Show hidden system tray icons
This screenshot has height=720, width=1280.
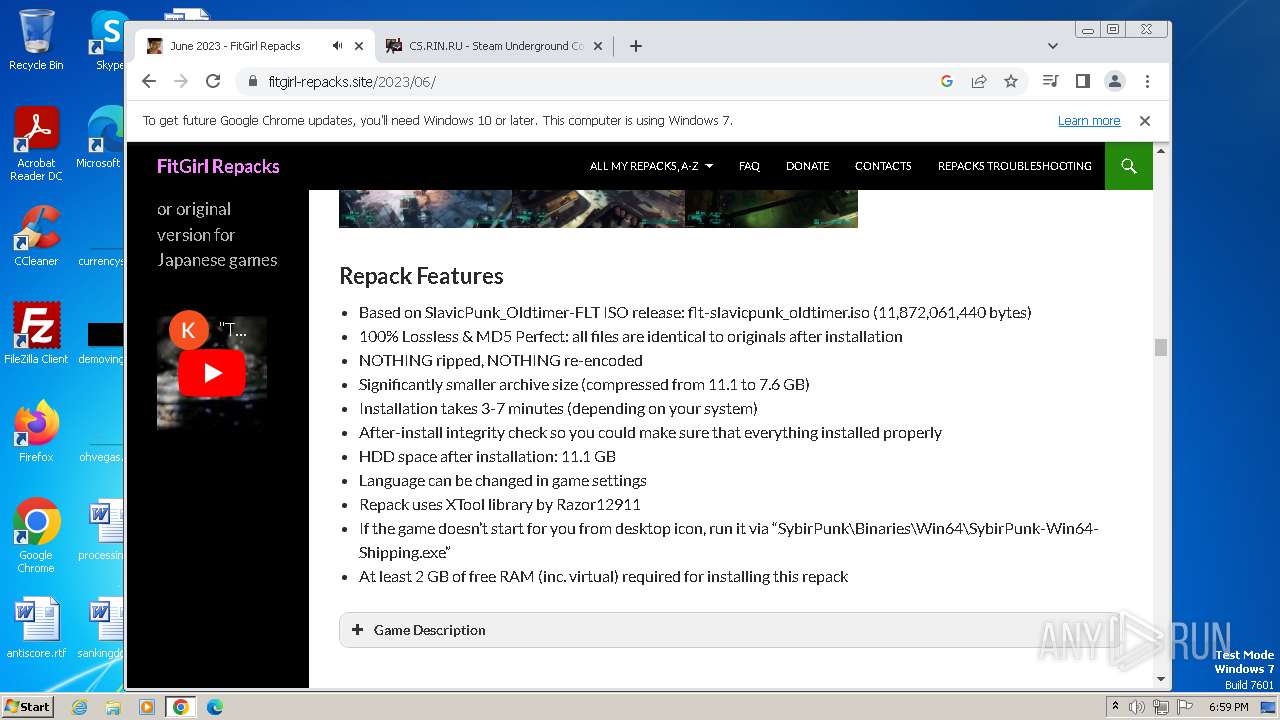pyautogui.click(x=1115, y=707)
